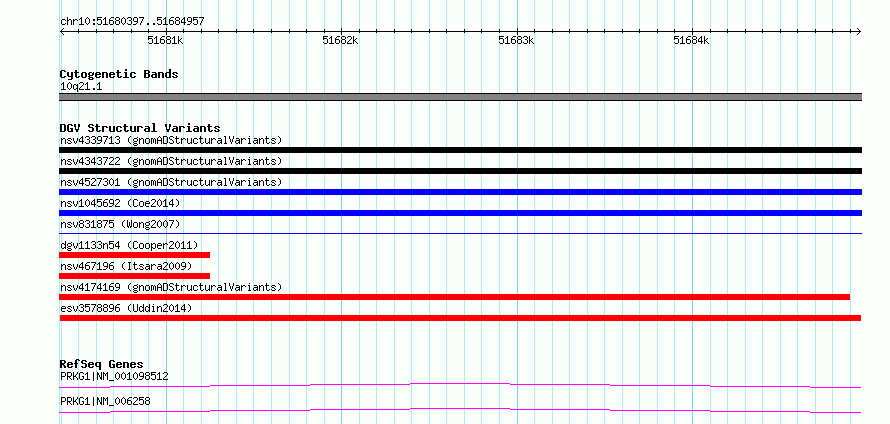Viewport: 890px width, 424px height.
Task: Open variant label esv3578896 (Uddin2014)
Action: click(126, 308)
